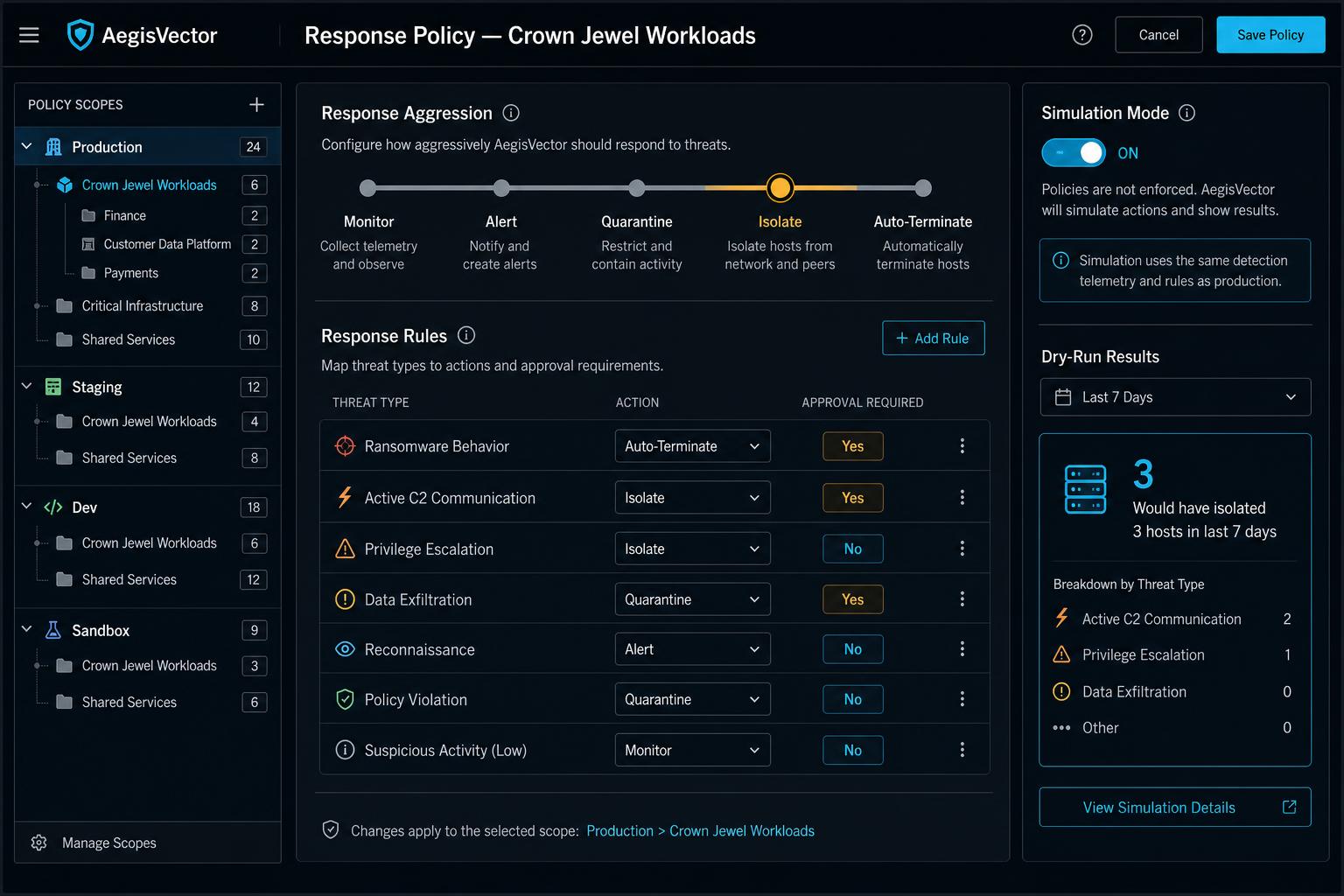Open row menu for Reconnaissance
The image size is (1344, 896).
(962, 649)
